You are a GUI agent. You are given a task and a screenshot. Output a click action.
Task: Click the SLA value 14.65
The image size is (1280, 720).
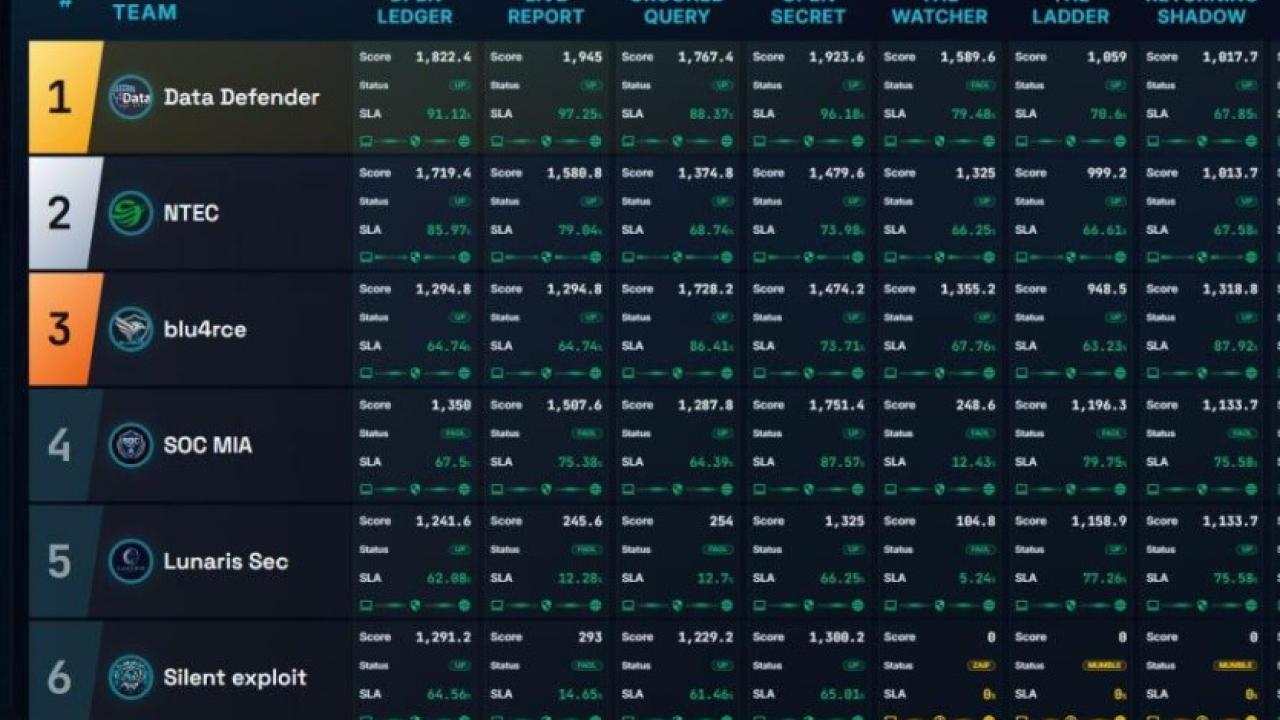tap(580, 694)
